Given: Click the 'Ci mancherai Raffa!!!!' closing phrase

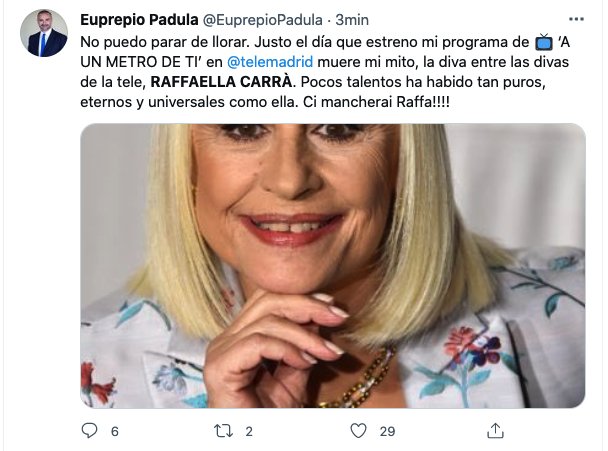Looking at the screenshot, I should coord(377,102).
